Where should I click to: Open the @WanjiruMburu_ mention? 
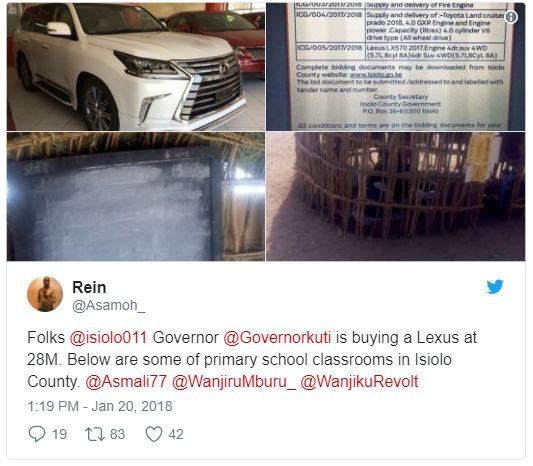(x=234, y=381)
